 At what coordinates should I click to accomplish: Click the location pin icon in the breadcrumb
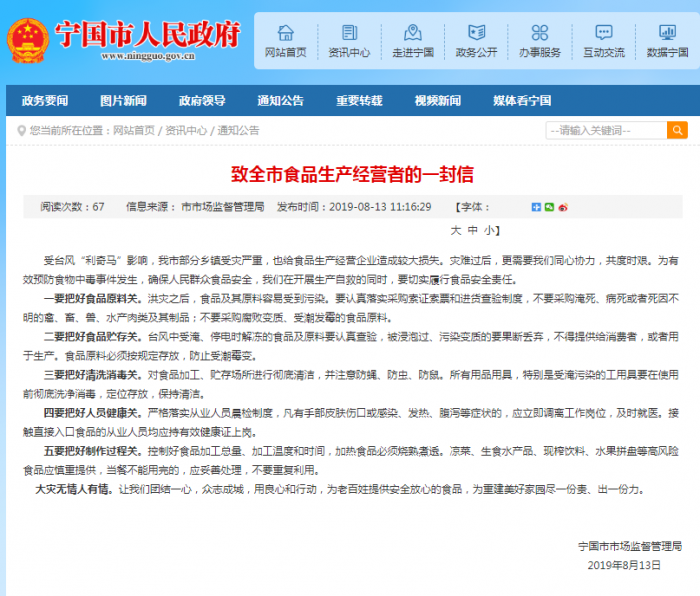pyautogui.click(x=21, y=131)
